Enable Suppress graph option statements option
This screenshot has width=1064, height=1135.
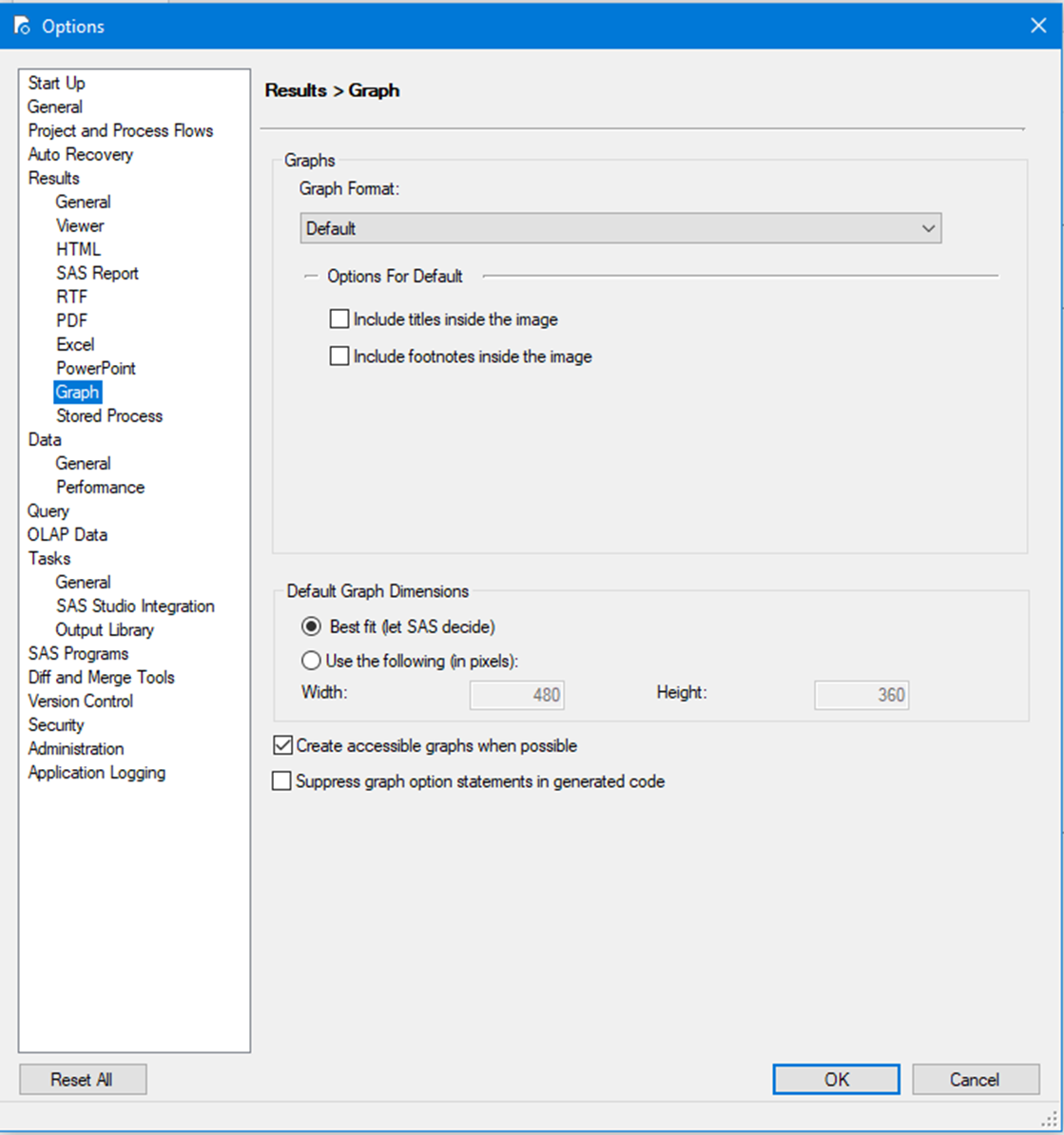[281, 780]
